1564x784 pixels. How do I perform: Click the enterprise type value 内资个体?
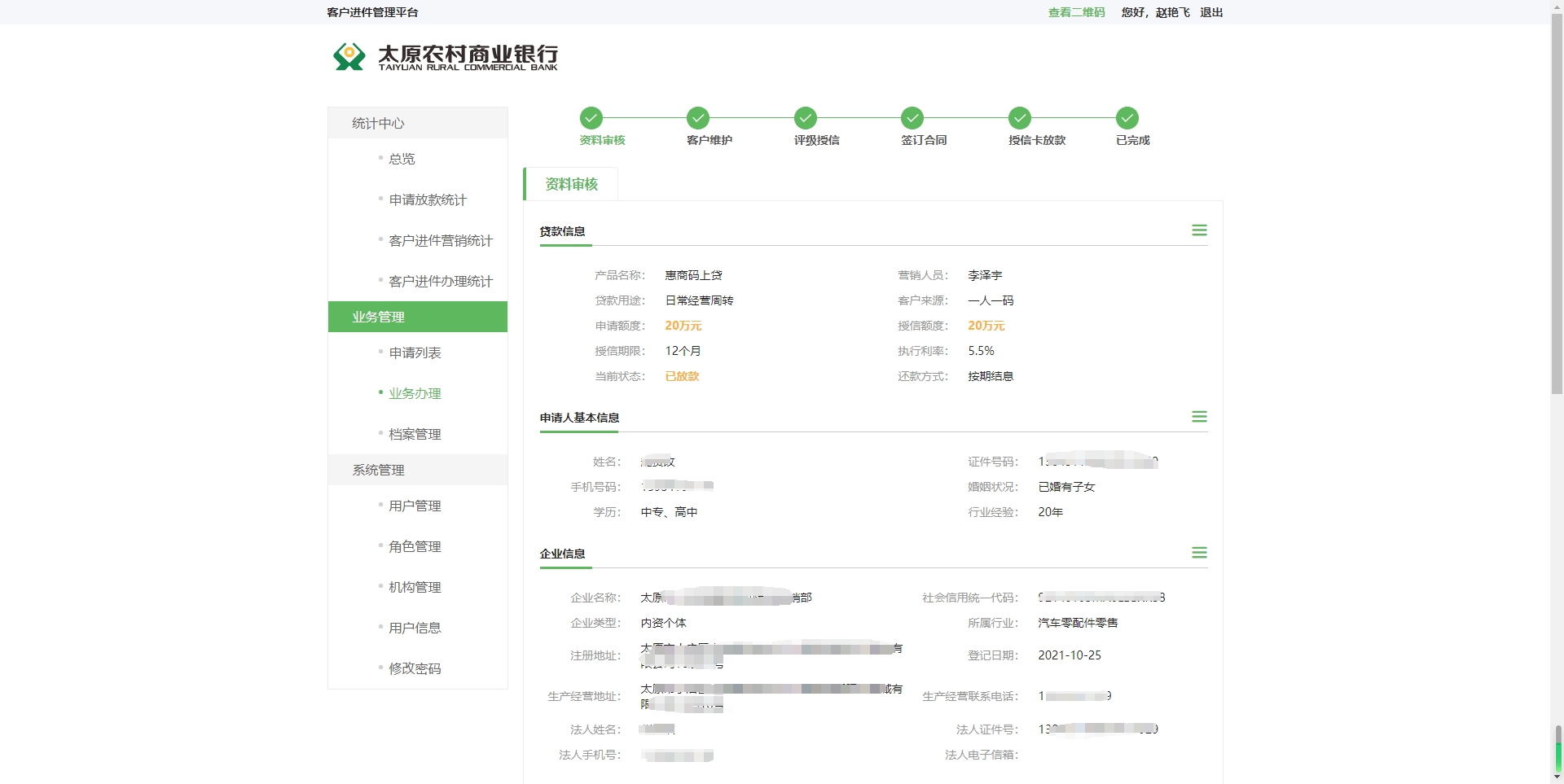663,623
